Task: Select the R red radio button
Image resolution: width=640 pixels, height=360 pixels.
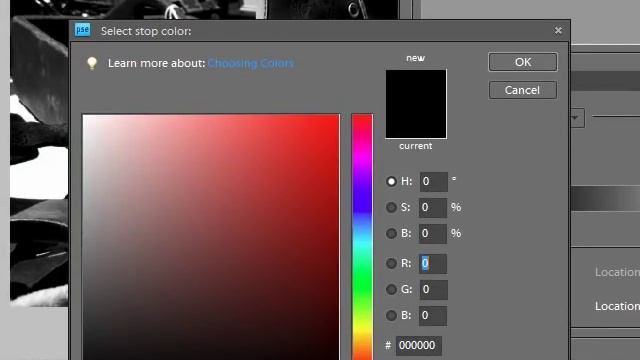Action: tap(391, 263)
